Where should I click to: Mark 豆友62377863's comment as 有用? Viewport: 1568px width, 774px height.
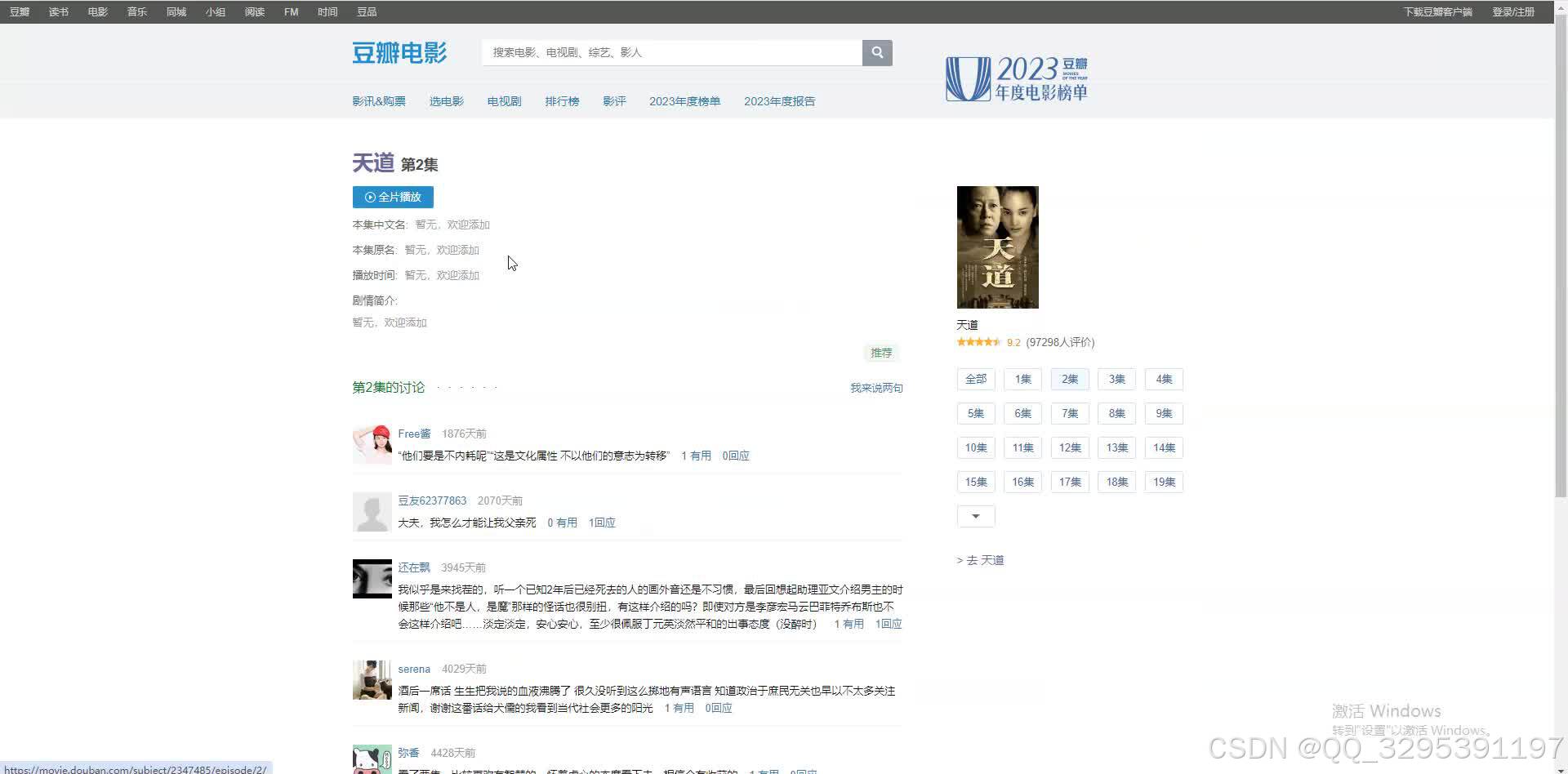tap(562, 523)
